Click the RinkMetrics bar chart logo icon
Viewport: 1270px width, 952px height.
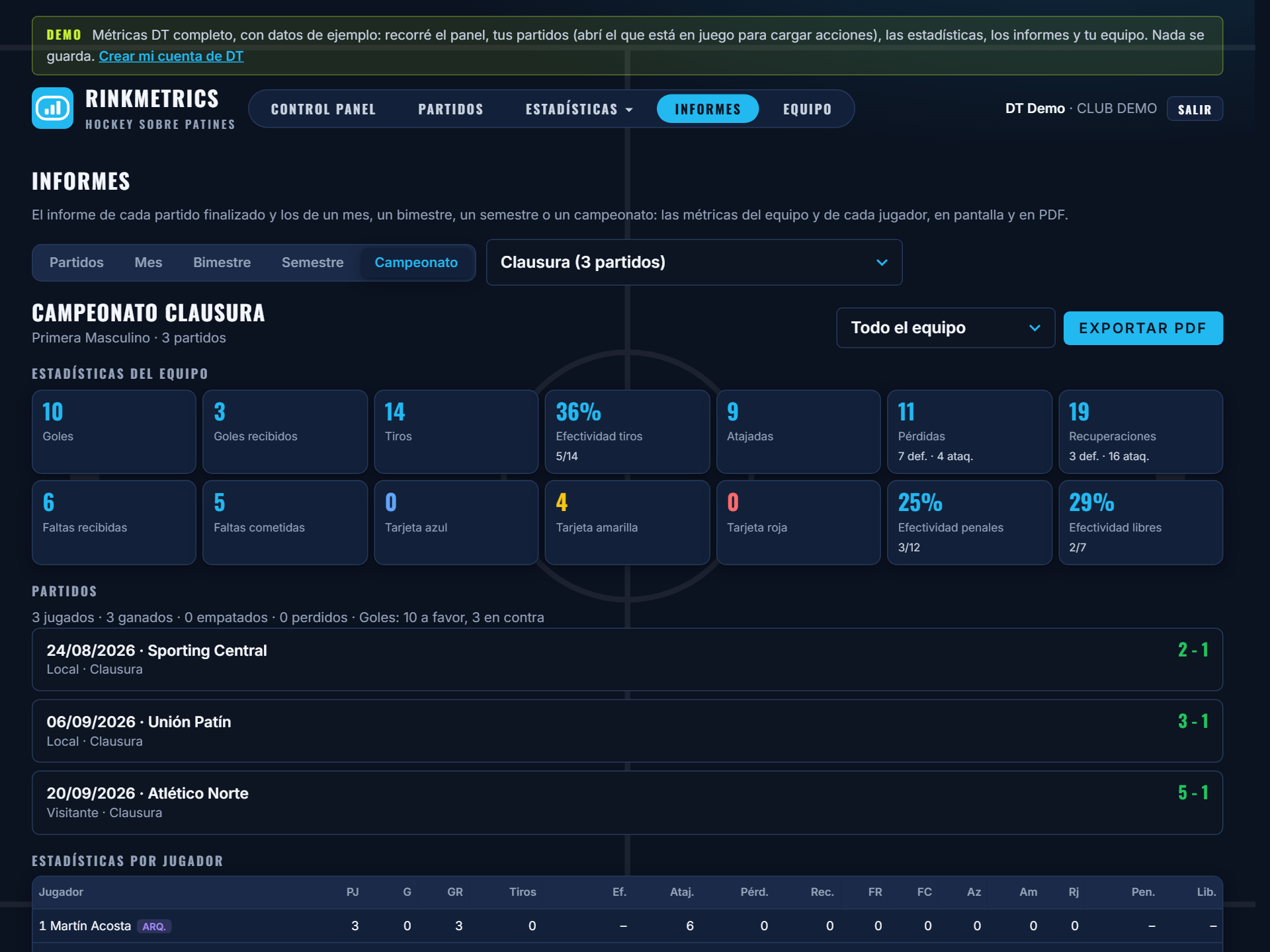click(x=52, y=108)
